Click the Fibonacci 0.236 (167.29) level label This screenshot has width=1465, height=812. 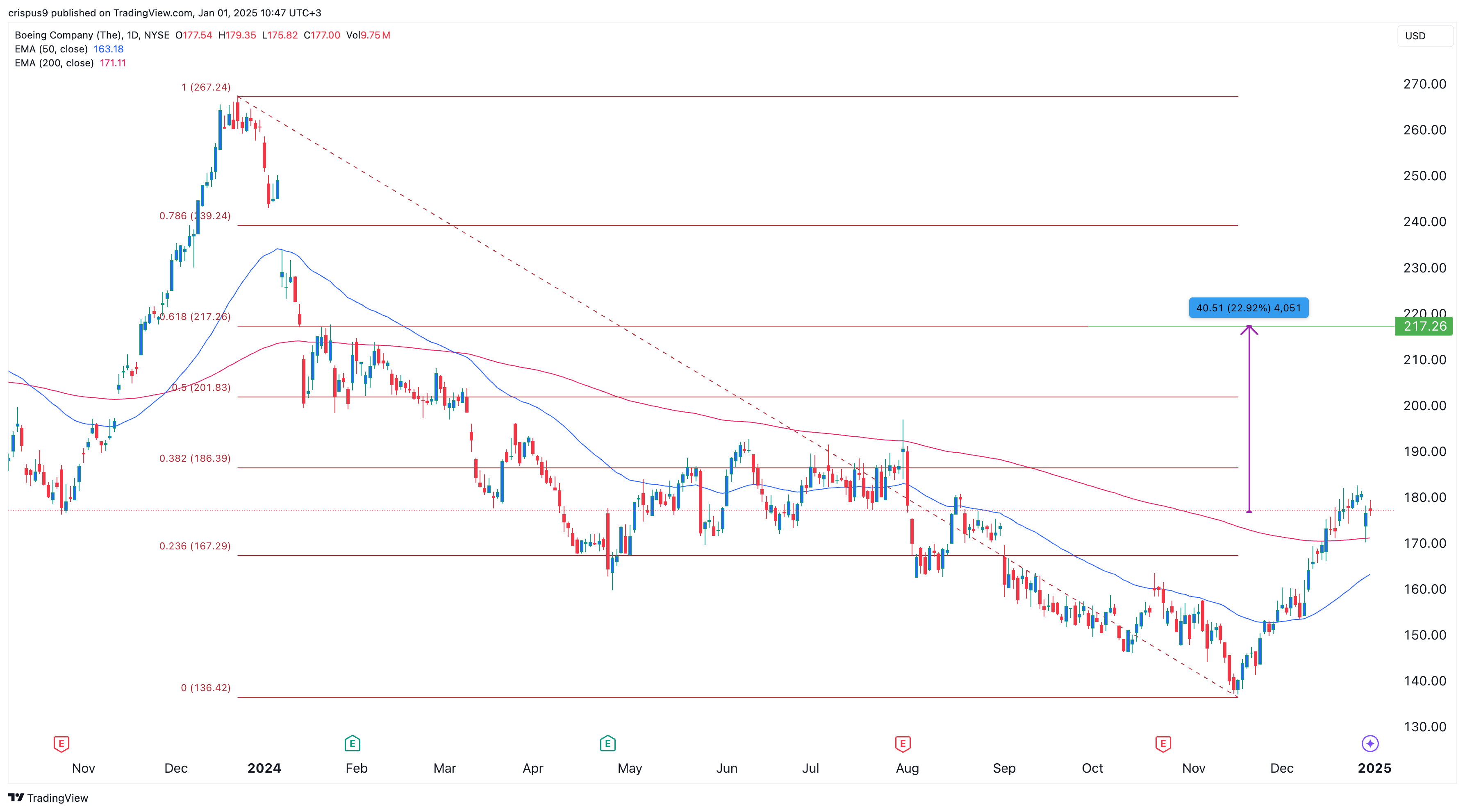pos(195,546)
